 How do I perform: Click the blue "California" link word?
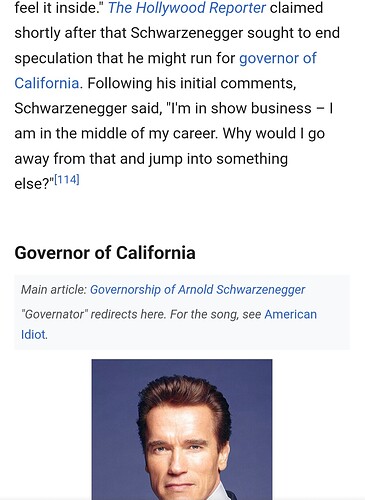(x=47, y=83)
